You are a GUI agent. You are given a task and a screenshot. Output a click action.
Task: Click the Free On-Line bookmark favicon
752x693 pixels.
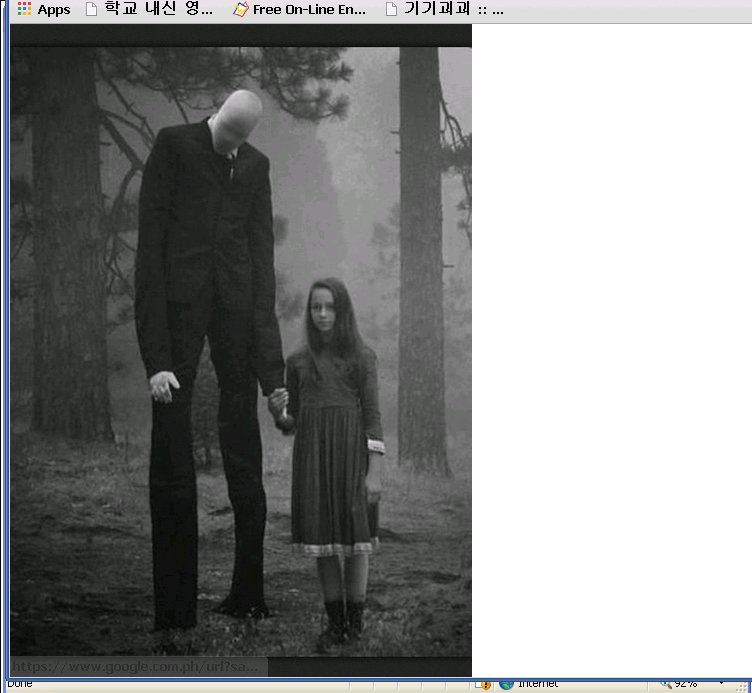(241, 9)
